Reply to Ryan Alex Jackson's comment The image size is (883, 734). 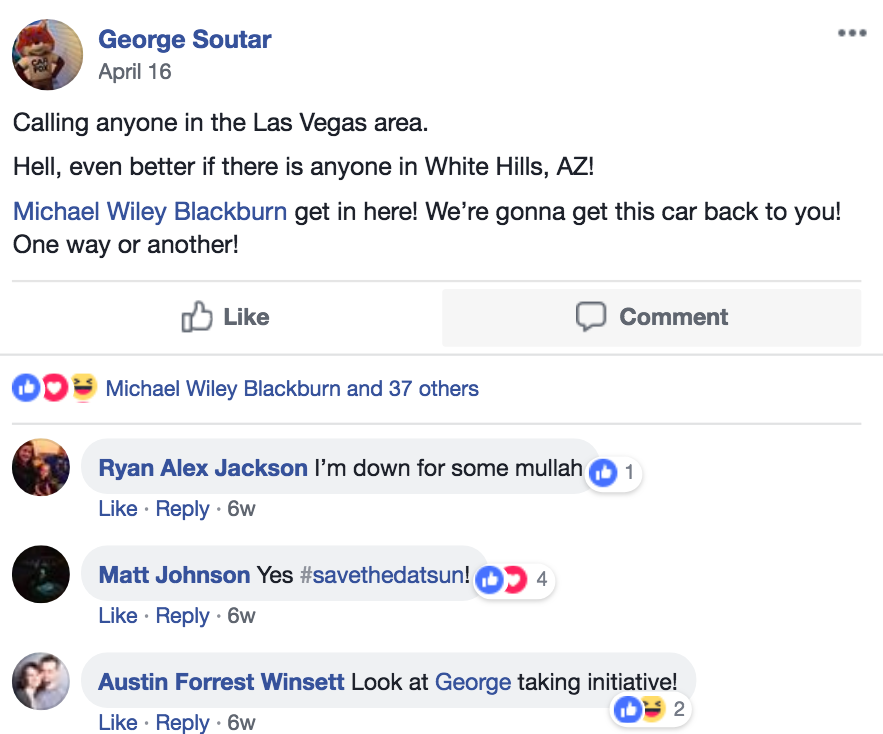pyautogui.click(x=183, y=509)
